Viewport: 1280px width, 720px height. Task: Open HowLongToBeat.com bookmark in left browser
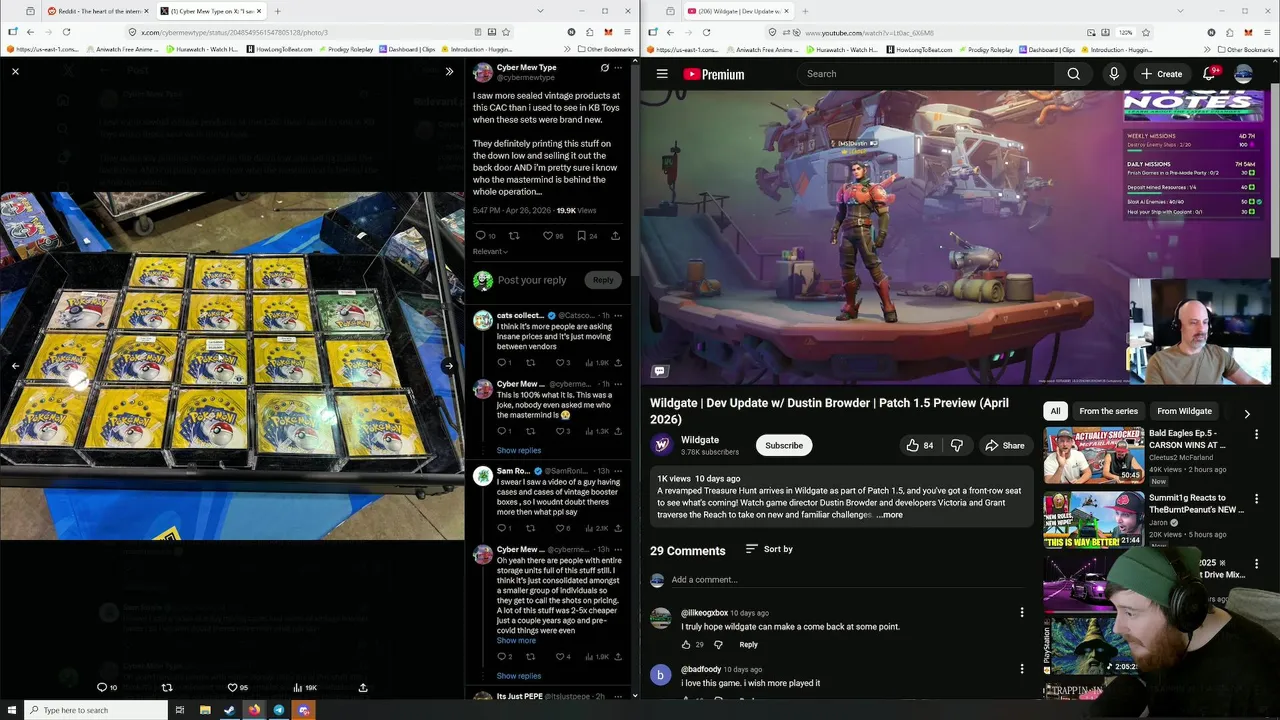(x=280, y=49)
